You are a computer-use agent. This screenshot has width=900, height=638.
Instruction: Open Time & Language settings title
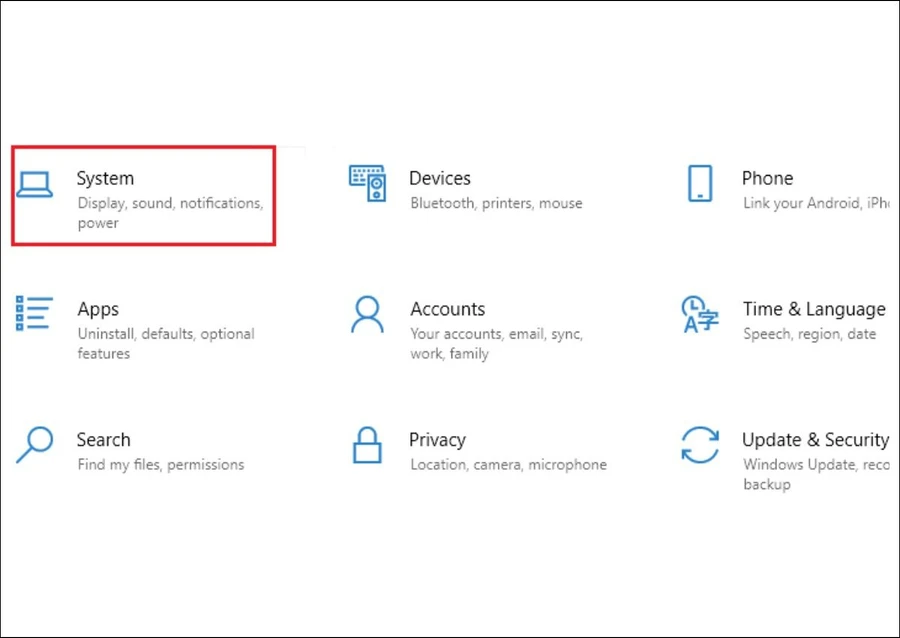(x=814, y=310)
